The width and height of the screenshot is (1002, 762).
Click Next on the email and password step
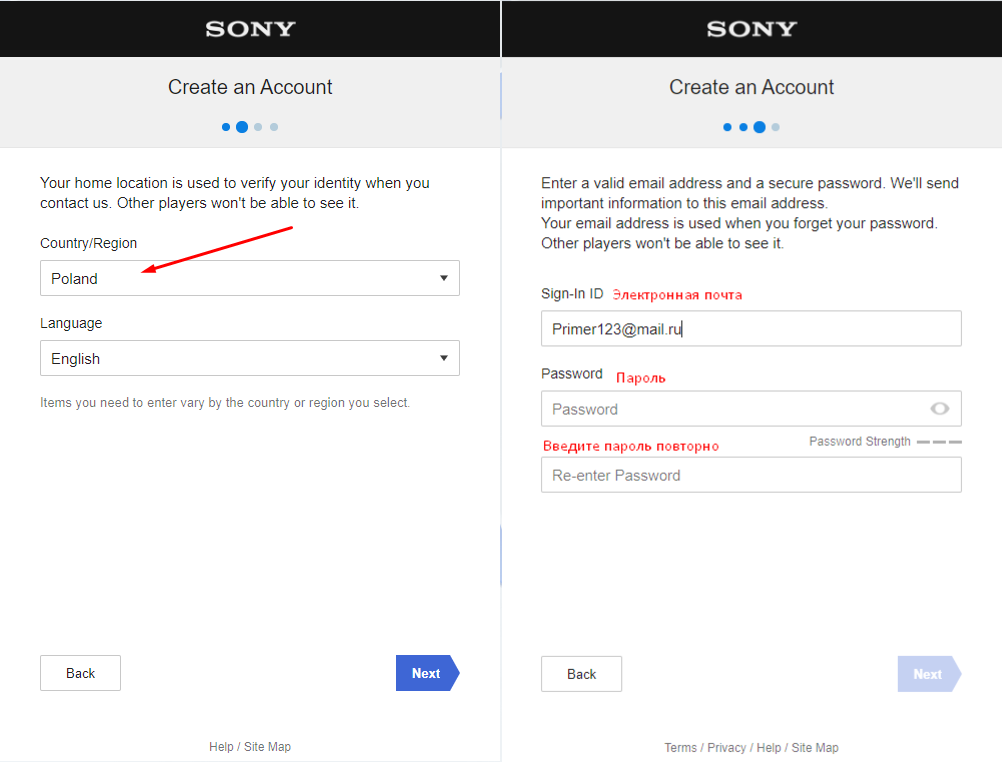click(x=928, y=674)
